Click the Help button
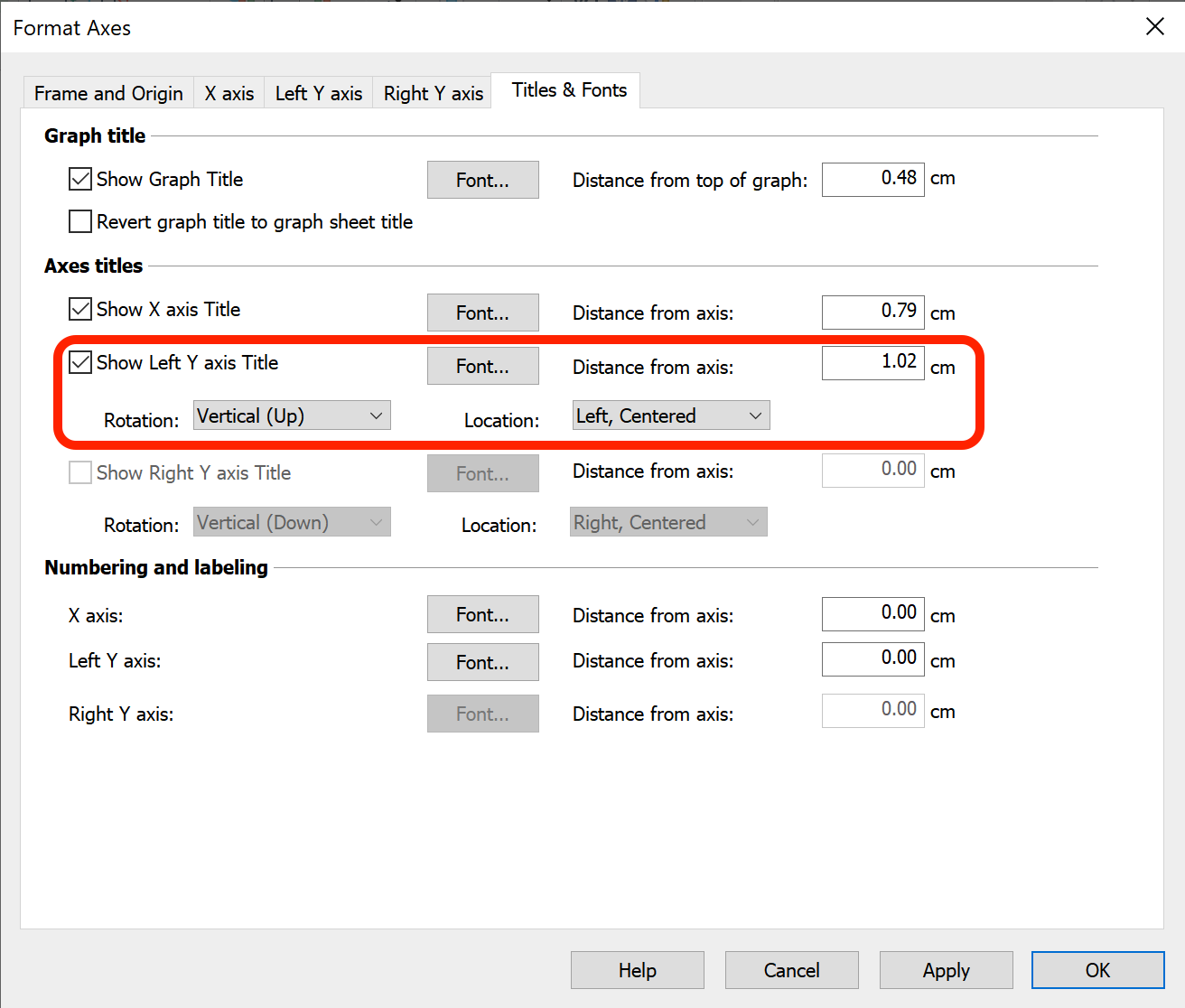 point(637,970)
